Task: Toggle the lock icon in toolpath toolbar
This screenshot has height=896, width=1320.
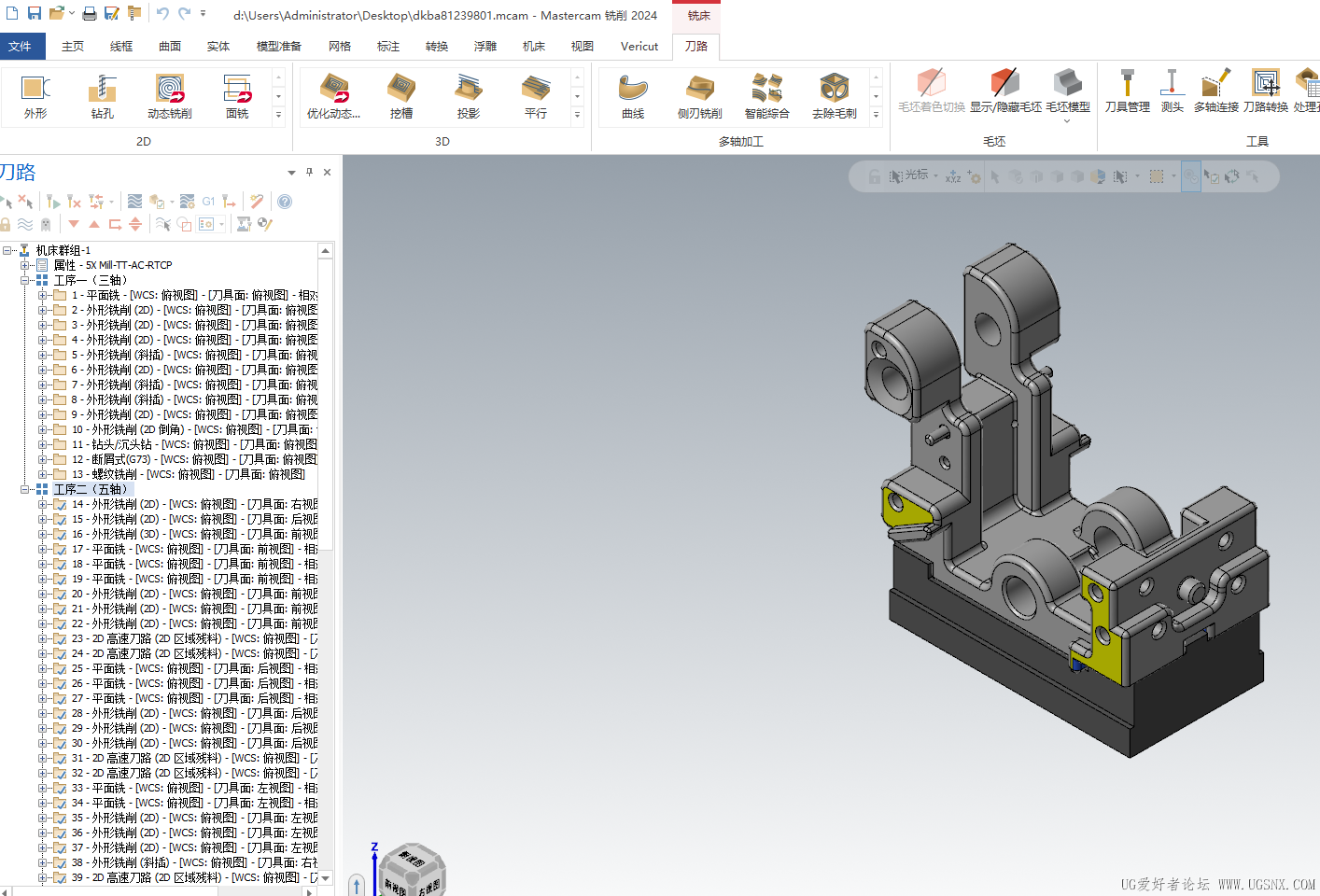Action: coord(7,224)
